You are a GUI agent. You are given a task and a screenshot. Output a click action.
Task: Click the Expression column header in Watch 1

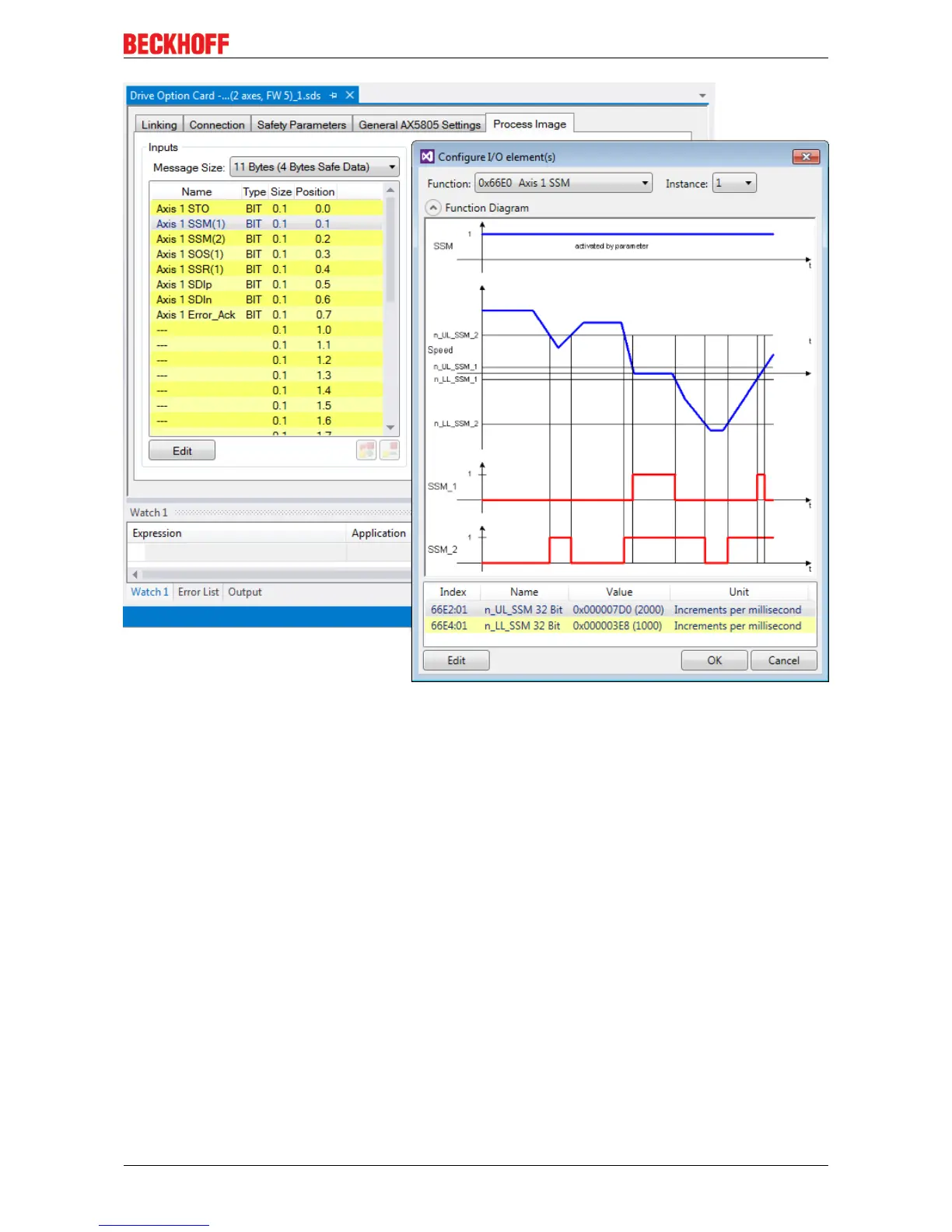[x=236, y=533]
